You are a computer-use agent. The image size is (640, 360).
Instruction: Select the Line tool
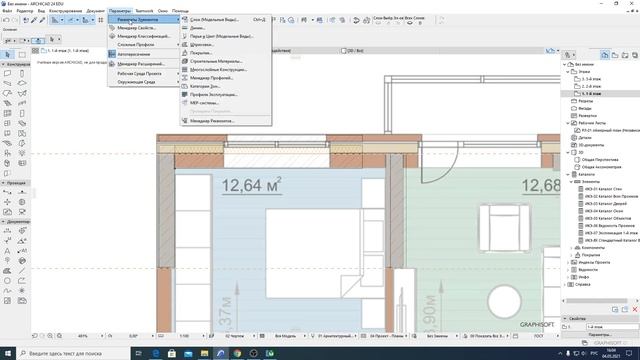(x=22, y=271)
